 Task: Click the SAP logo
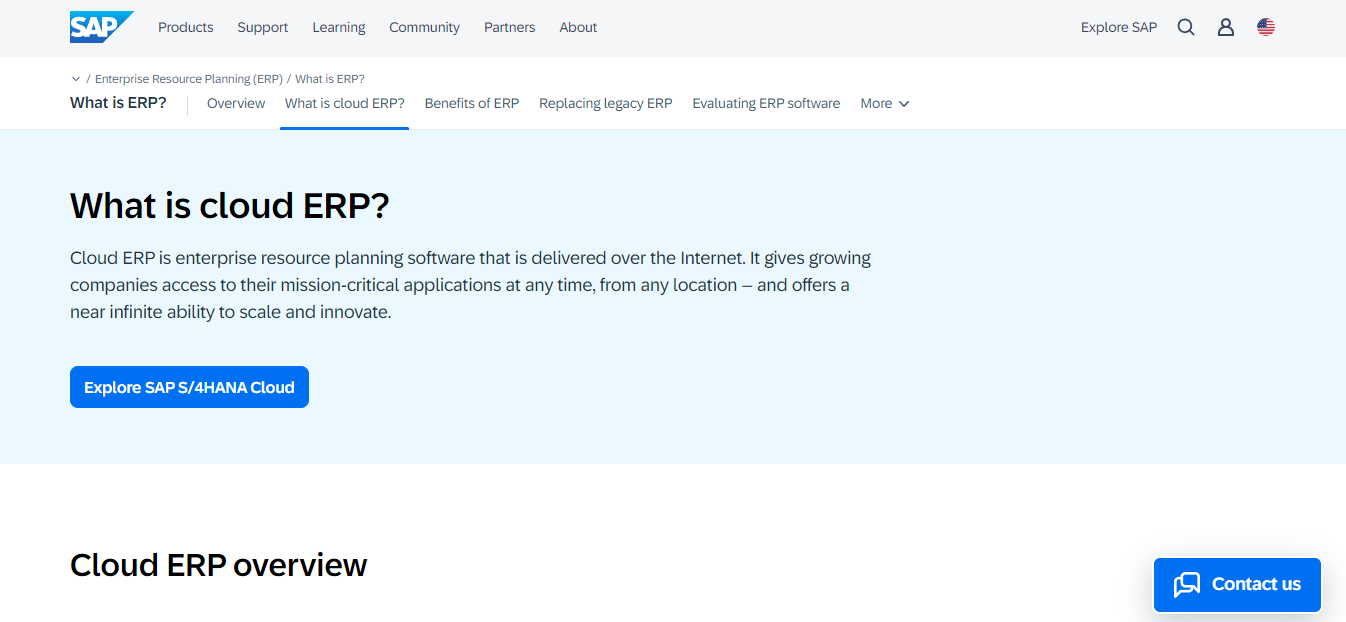pyautogui.click(x=100, y=27)
